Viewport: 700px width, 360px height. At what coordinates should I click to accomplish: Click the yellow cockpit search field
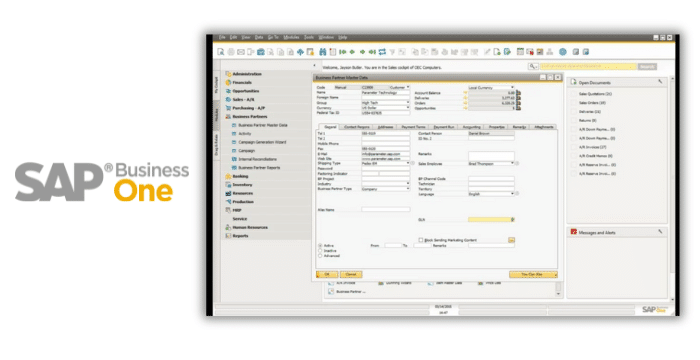588,67
